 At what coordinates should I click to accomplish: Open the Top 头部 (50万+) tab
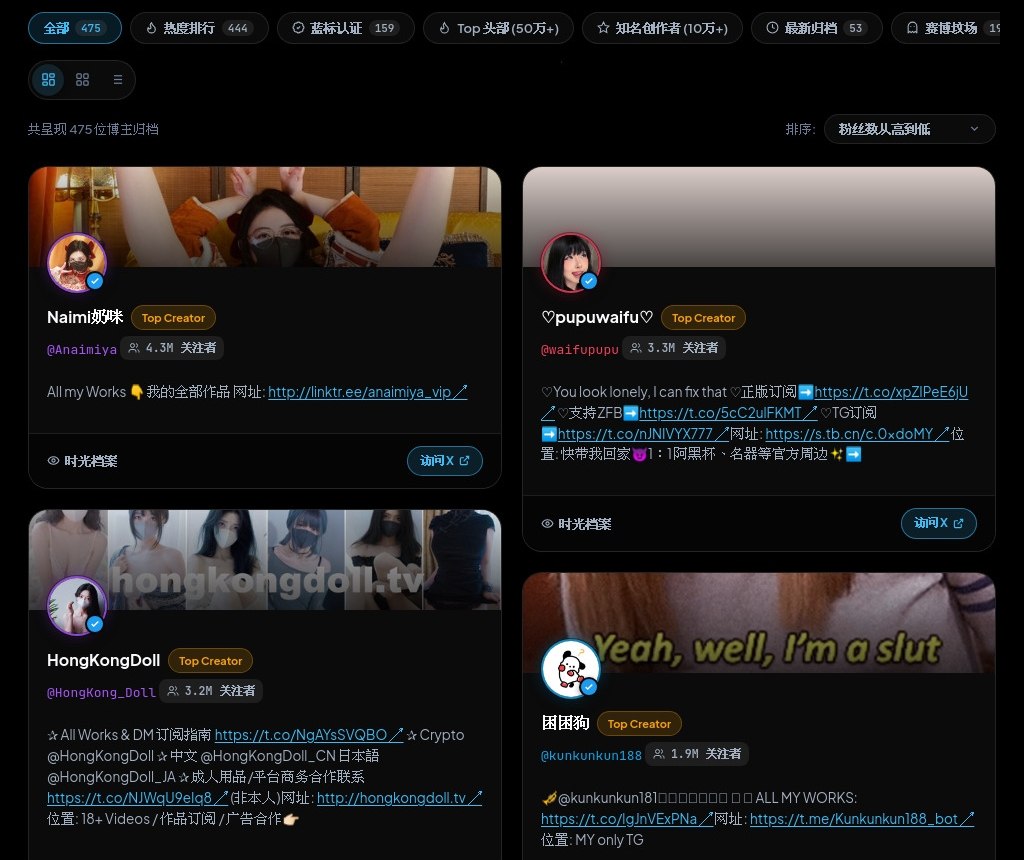point(498,28)
